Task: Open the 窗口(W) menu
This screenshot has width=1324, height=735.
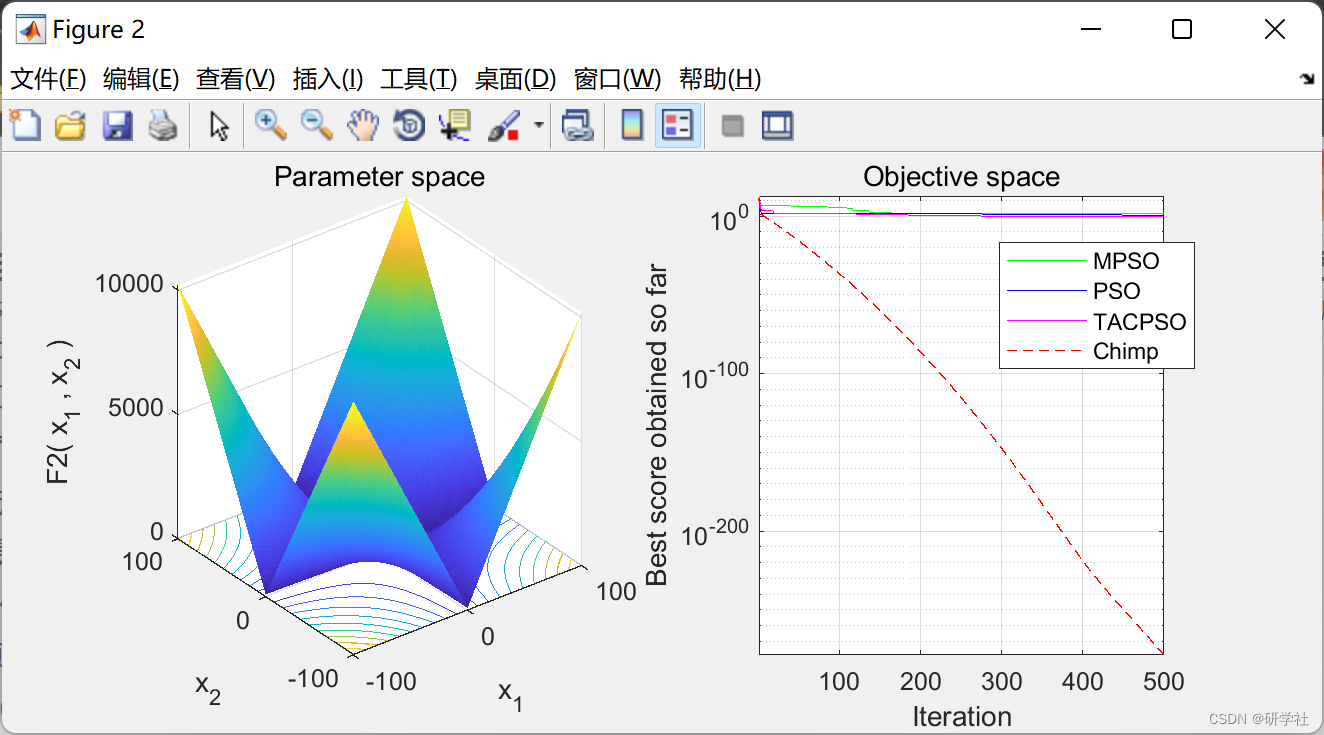Action: click(618, 79)
